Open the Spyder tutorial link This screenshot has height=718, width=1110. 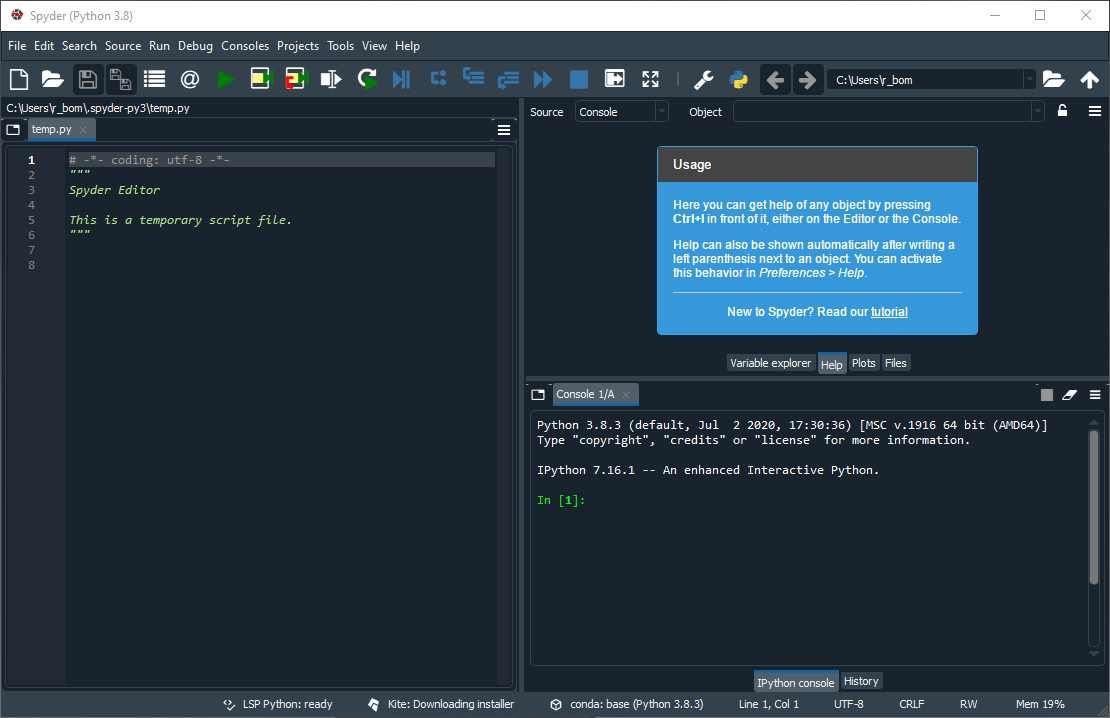pos(889,312)
